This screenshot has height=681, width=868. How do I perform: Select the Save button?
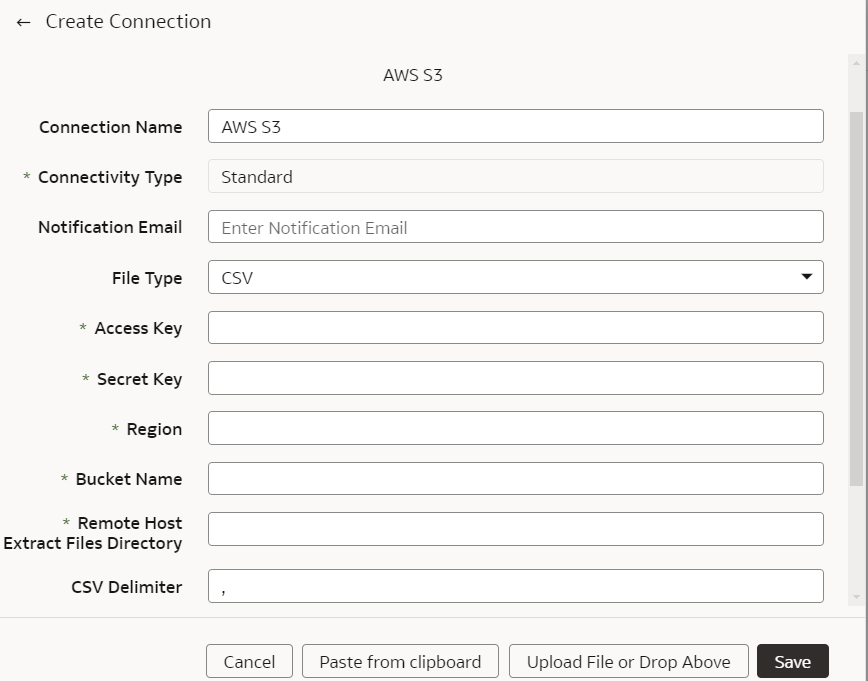coord(792,661)
